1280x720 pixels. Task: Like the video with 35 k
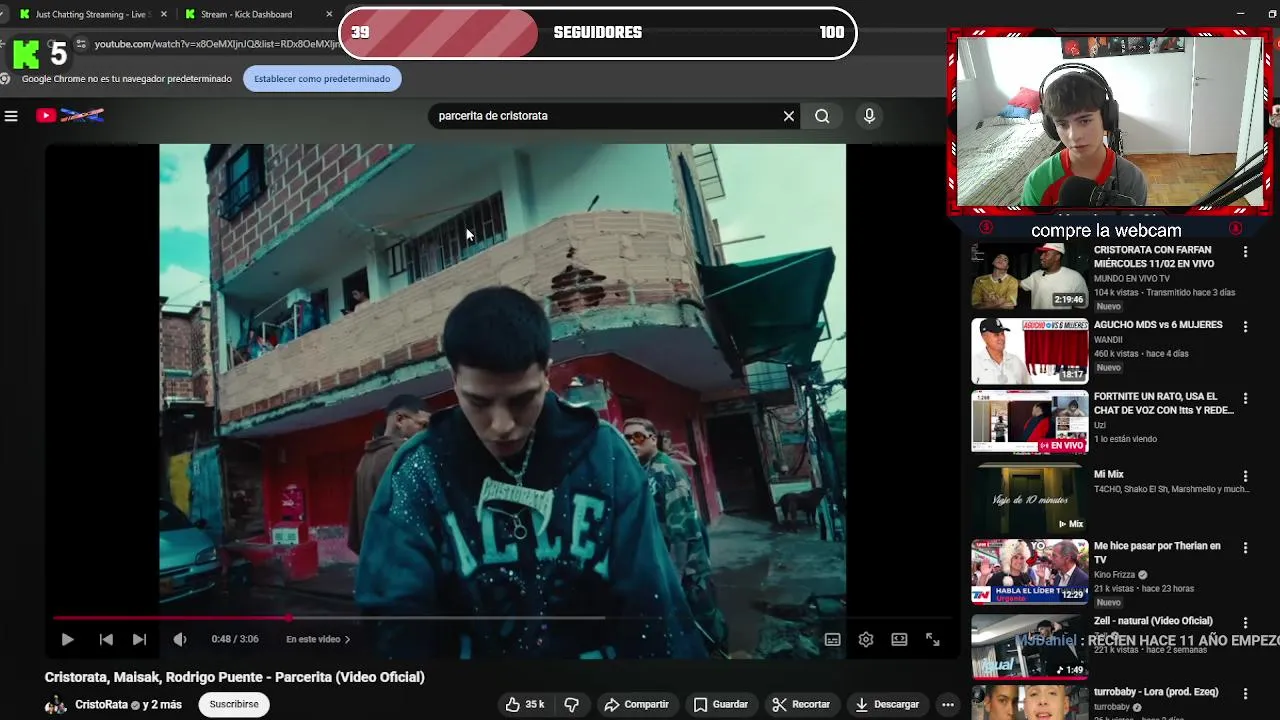[x=525, y=704]
